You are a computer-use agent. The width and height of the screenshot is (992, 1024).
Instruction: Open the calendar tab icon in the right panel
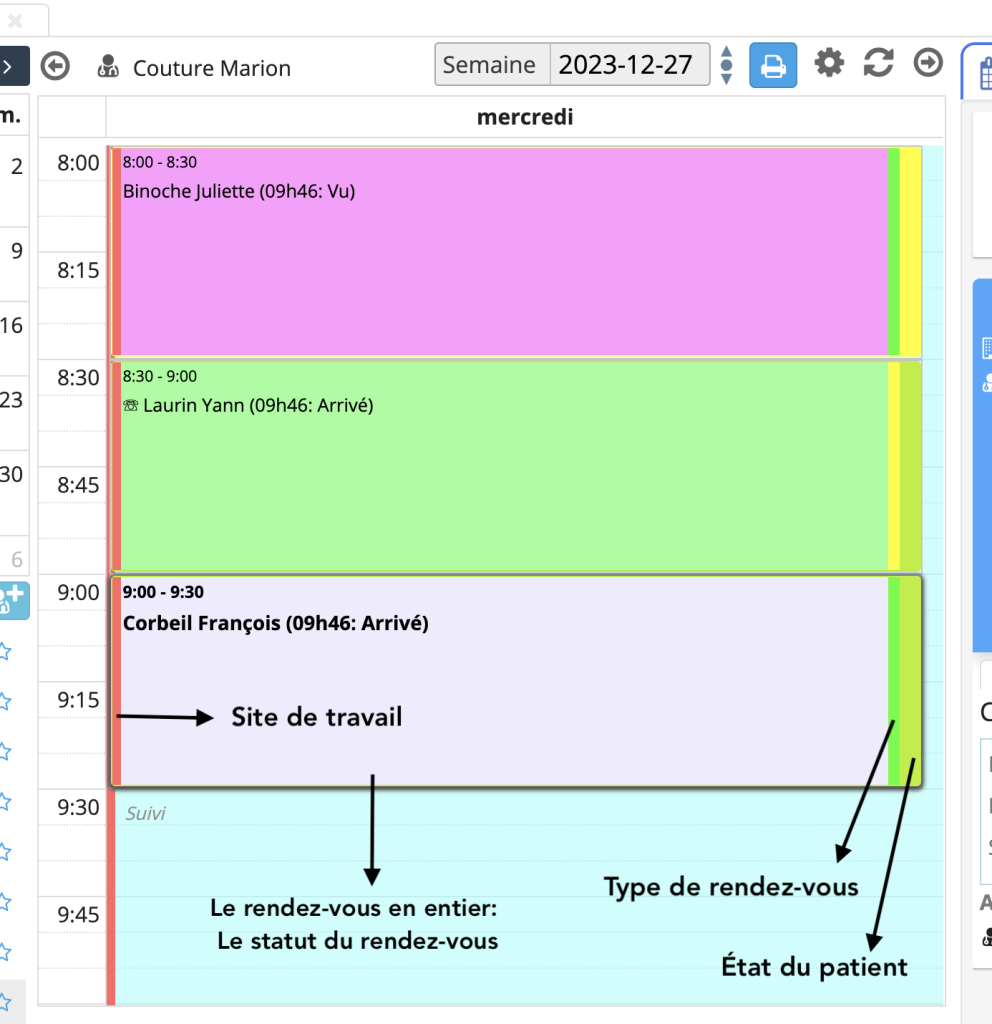point(985,73)
